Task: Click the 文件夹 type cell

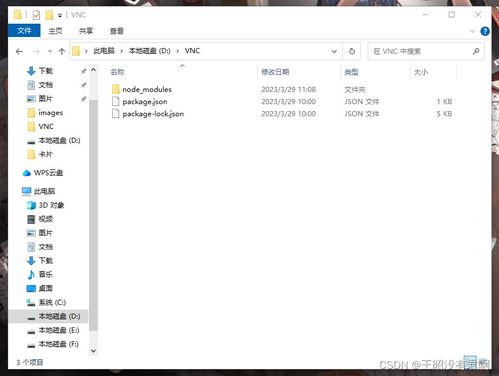Action: pyautogui.click(x=355, y=89)
